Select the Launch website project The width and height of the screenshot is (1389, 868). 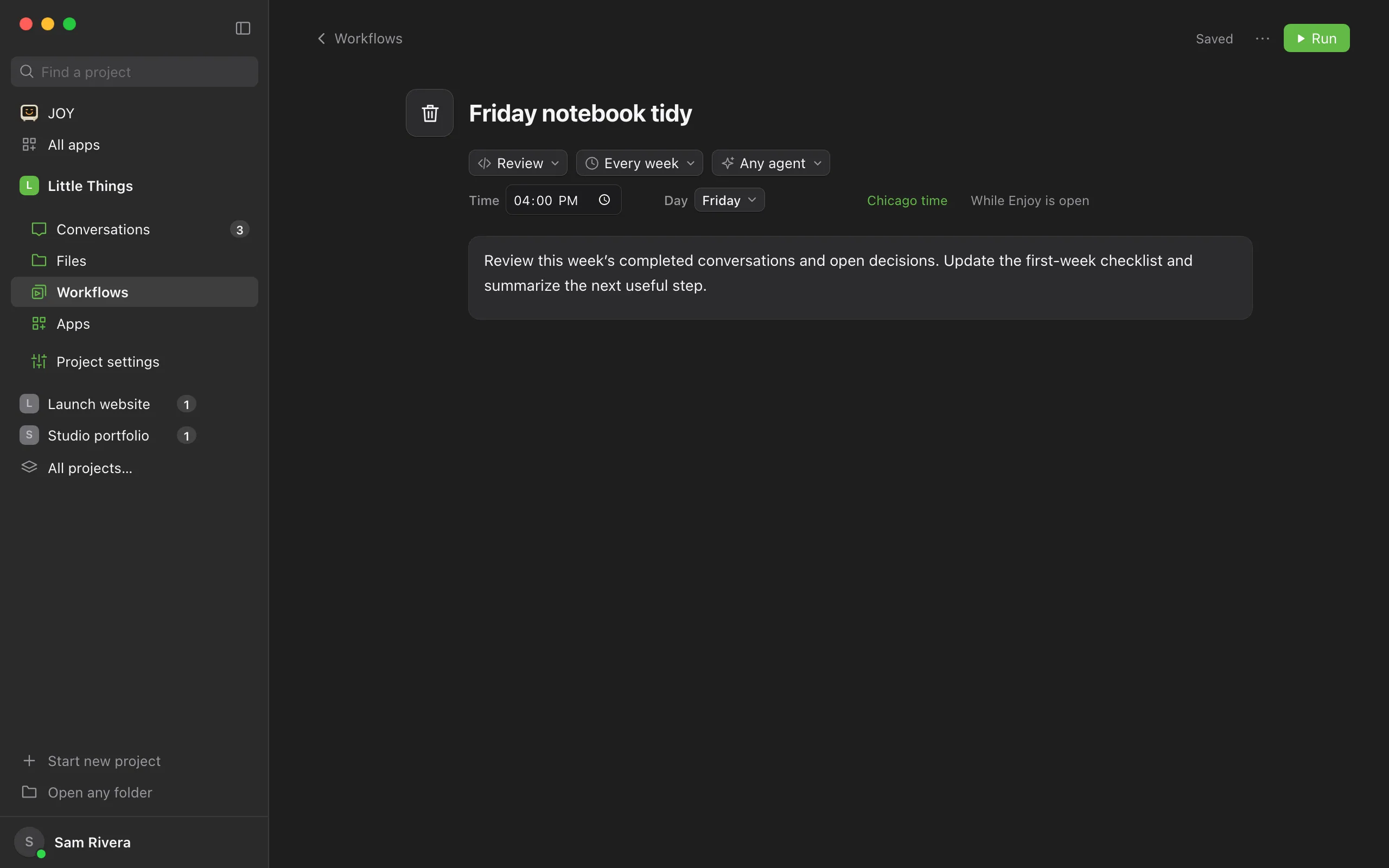coord(99,404)
